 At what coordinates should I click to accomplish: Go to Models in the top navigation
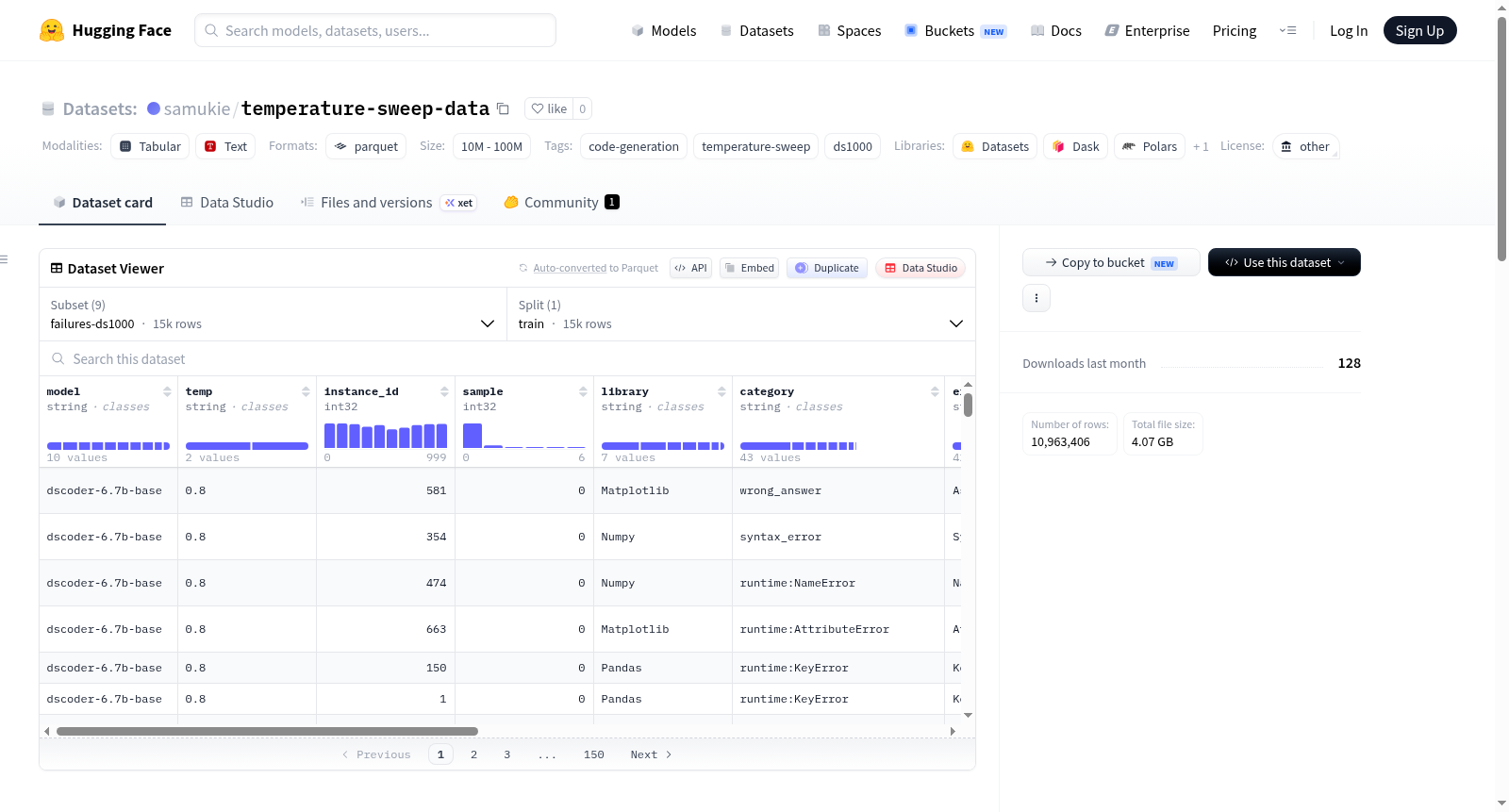[x=664, y=31]
